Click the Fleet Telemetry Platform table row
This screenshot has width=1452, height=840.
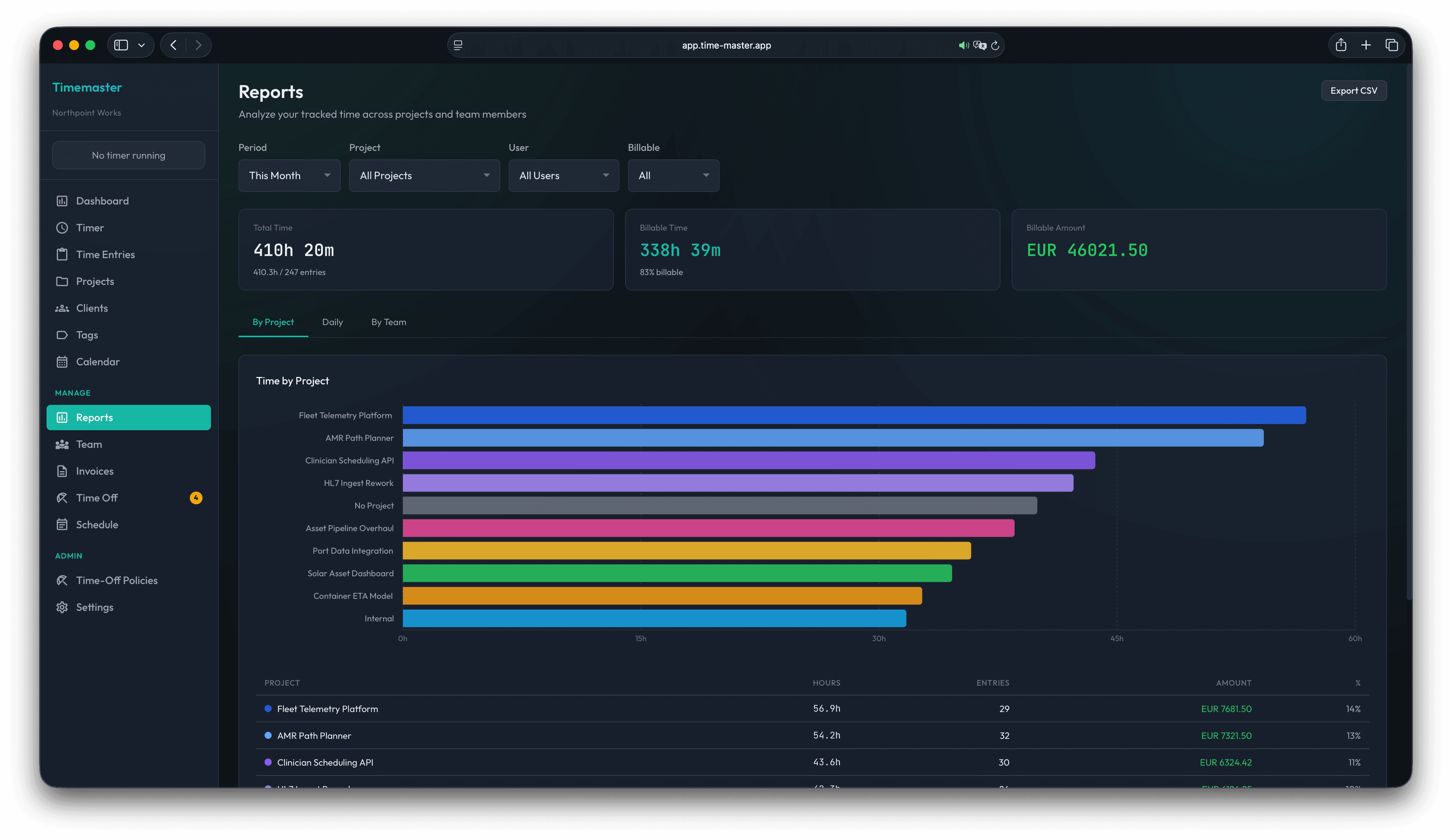(813, 709)
